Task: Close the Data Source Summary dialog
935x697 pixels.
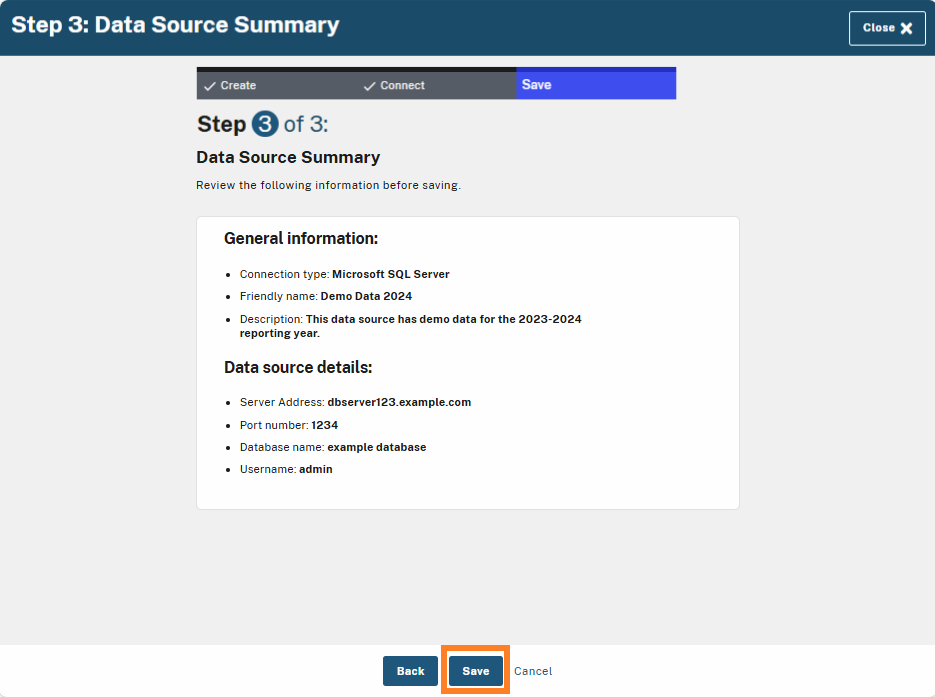Action: (887, 28)
